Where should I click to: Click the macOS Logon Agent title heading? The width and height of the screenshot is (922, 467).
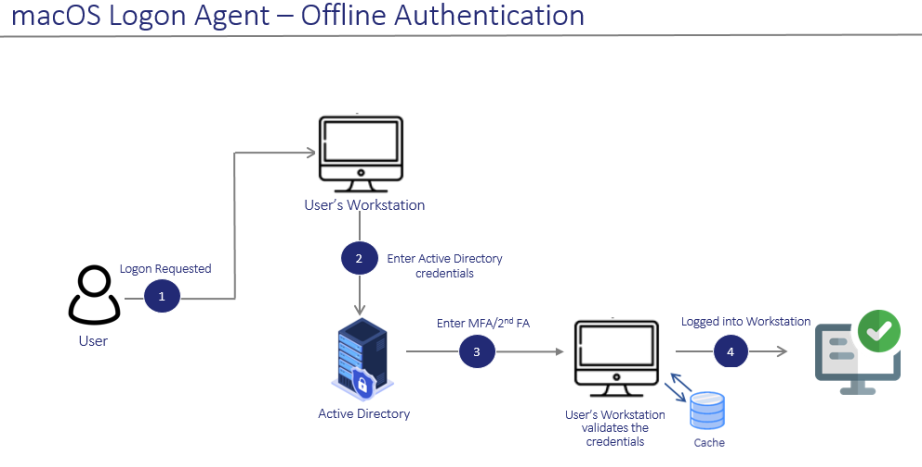297,16
